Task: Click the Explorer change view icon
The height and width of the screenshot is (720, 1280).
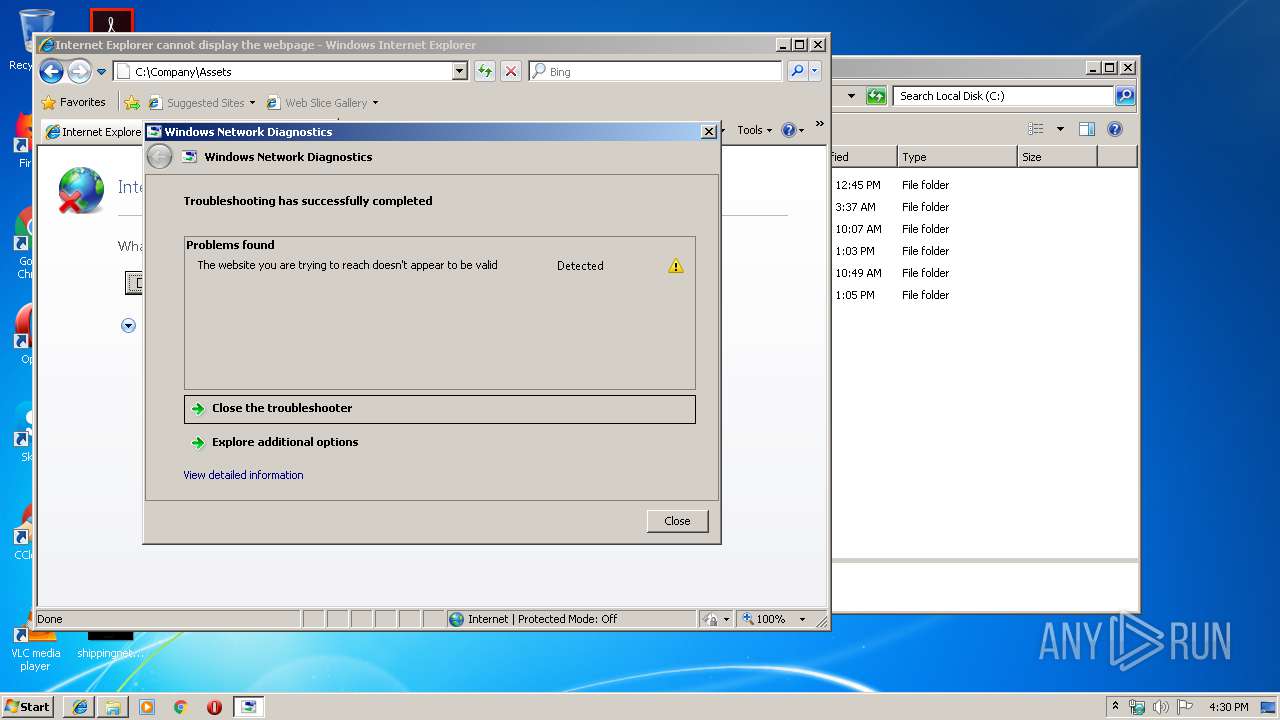Action: [x=1036, y=129]
